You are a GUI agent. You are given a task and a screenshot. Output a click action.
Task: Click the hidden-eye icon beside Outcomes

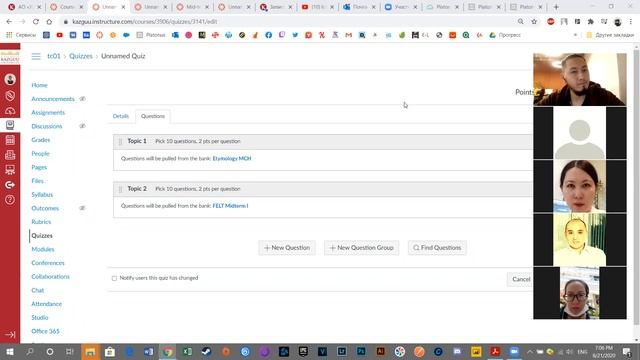(x=82, y=208)
